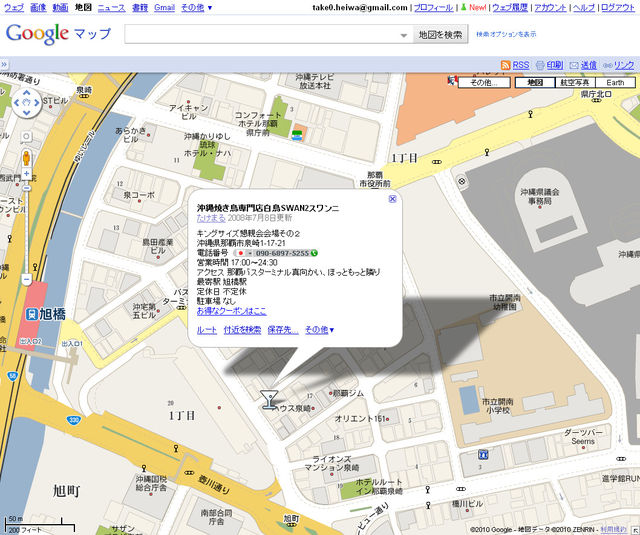Click the New! labs flask link

pyautogui.click(x=473, y=7)
